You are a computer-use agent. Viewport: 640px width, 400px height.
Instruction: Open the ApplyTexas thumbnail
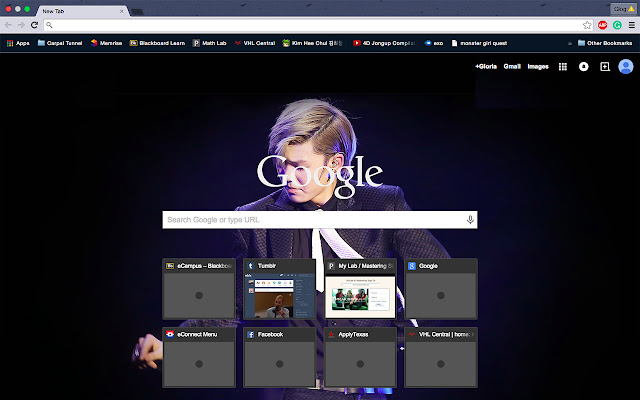point(360,357)
